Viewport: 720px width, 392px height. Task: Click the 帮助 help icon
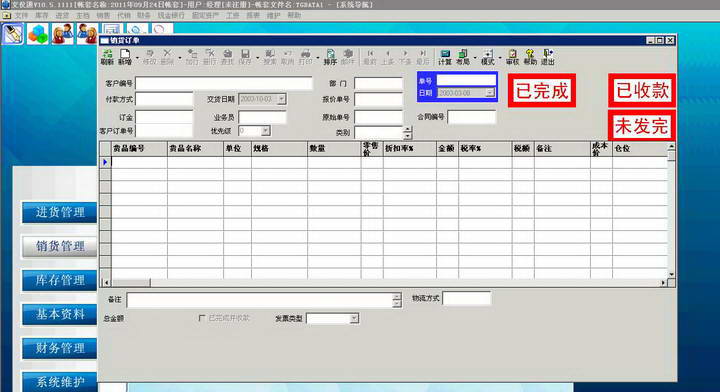530,57
